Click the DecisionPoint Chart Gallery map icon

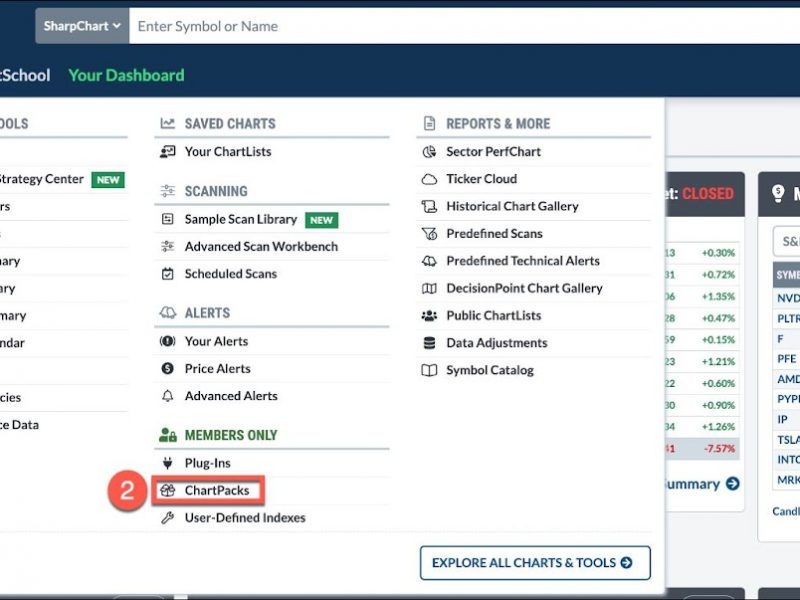point(429,288)
